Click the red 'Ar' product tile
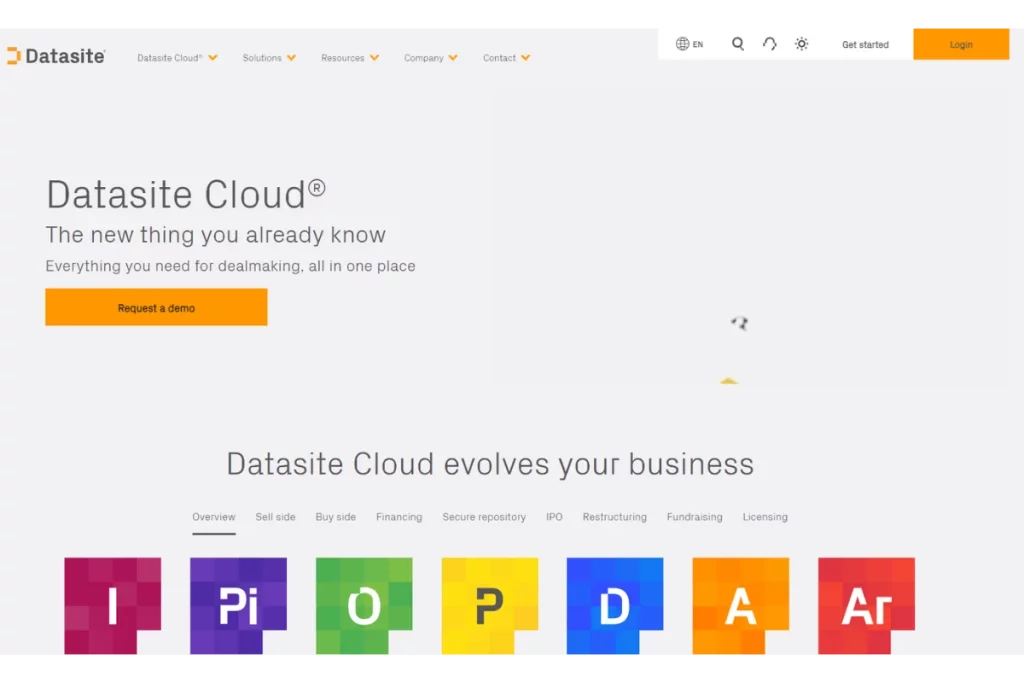1024x683 pixels. pos(866,605)
